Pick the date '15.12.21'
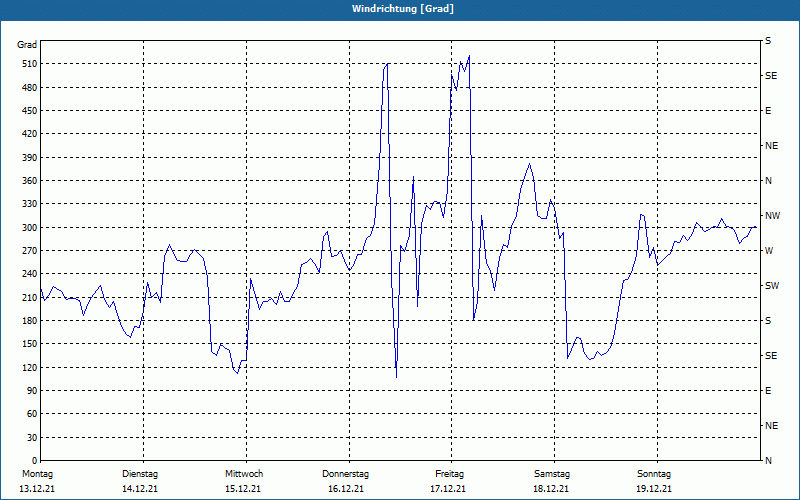Image resolution: width=800 pixels, height=500 pixels. click(243, 489)
